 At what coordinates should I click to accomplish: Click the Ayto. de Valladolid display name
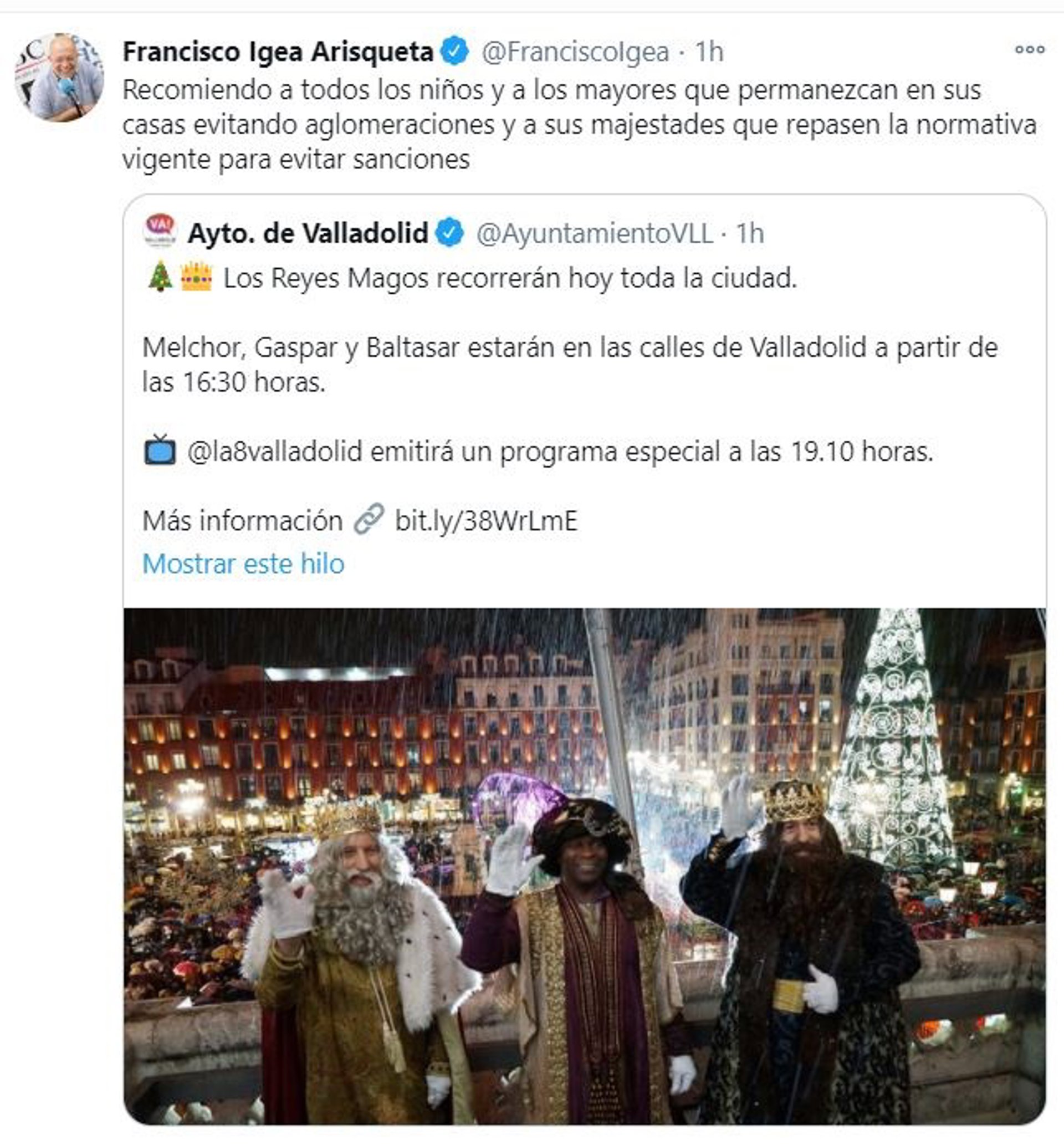click(x=308, y=233)
